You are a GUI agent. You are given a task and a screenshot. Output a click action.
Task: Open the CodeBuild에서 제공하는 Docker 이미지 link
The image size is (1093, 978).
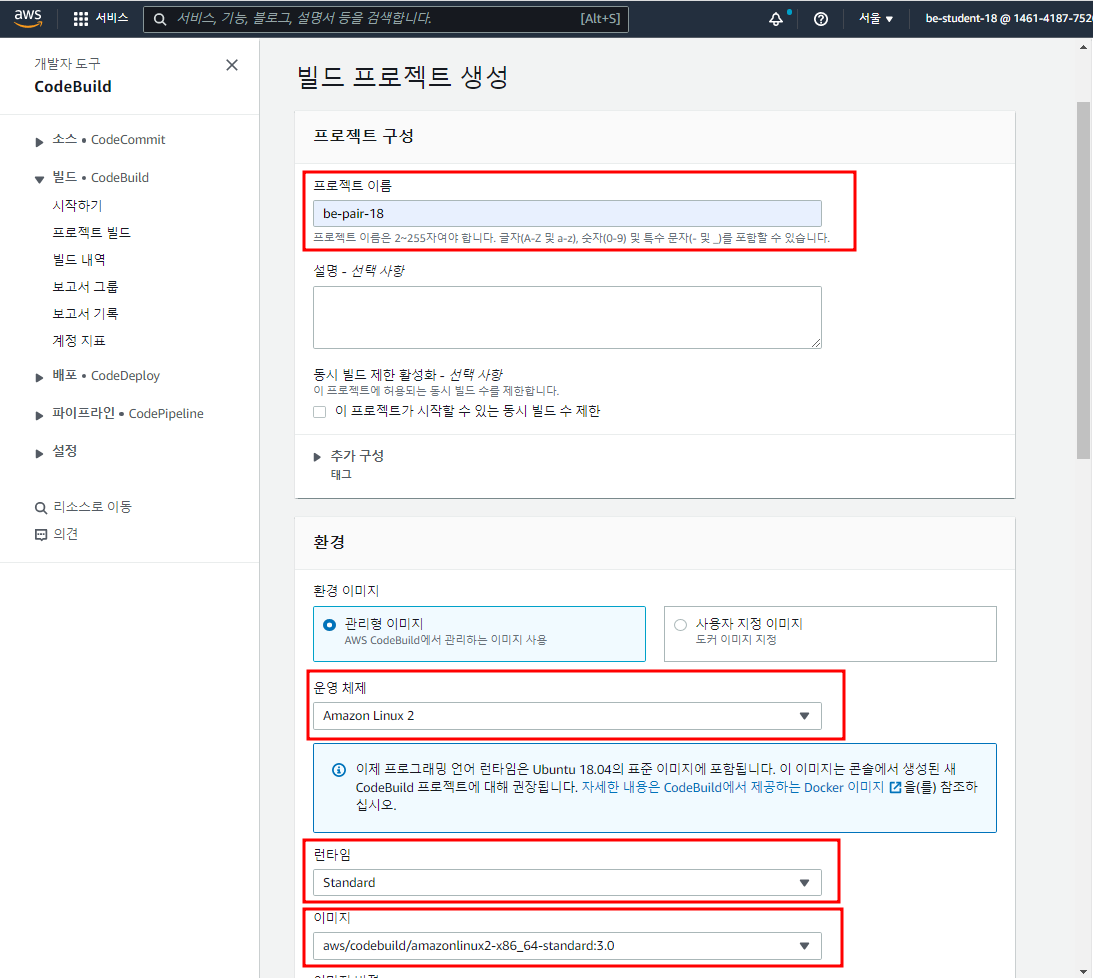(x=774, y=787)
